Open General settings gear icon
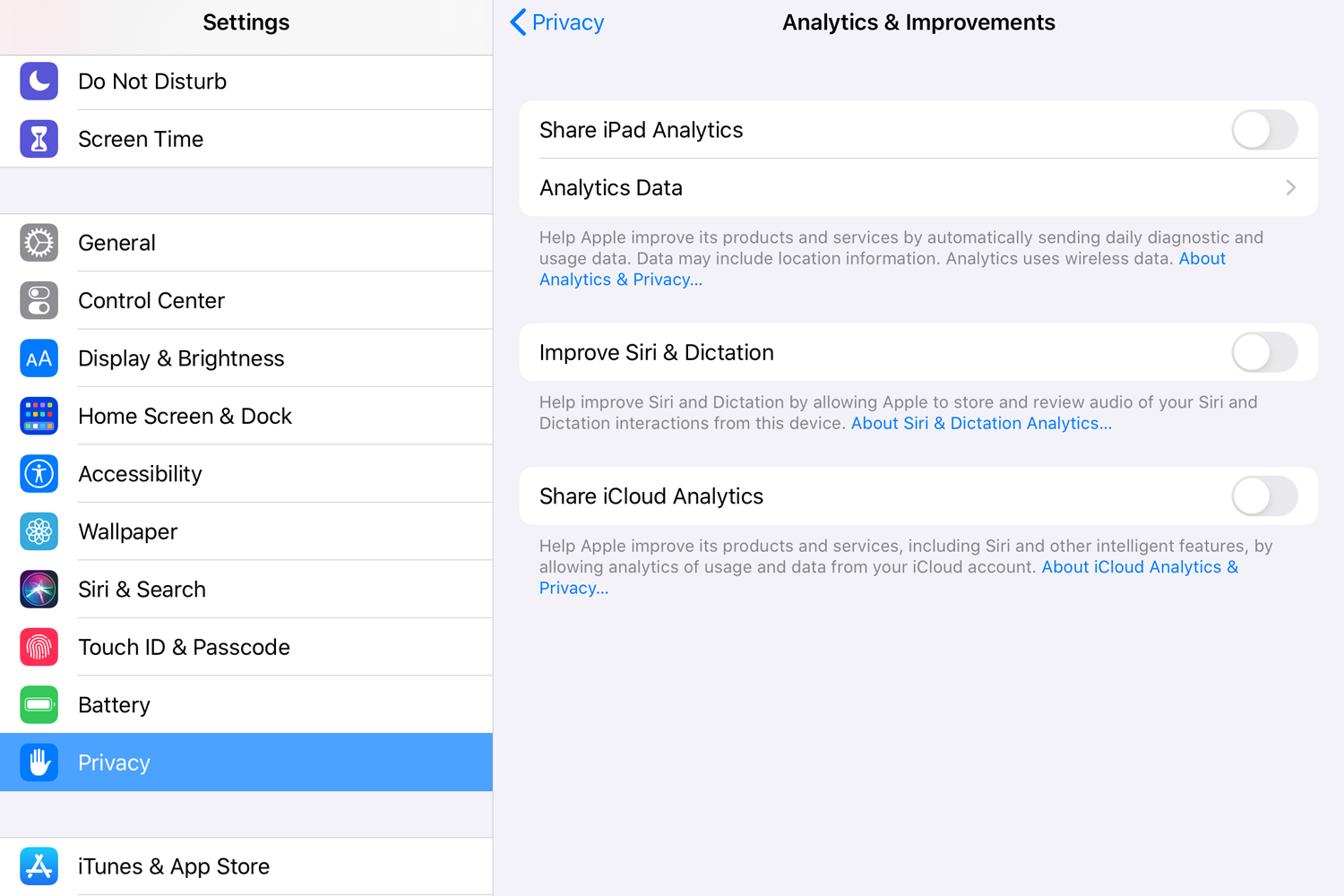Screen dimensions: 1344x896 coord(39,243)
